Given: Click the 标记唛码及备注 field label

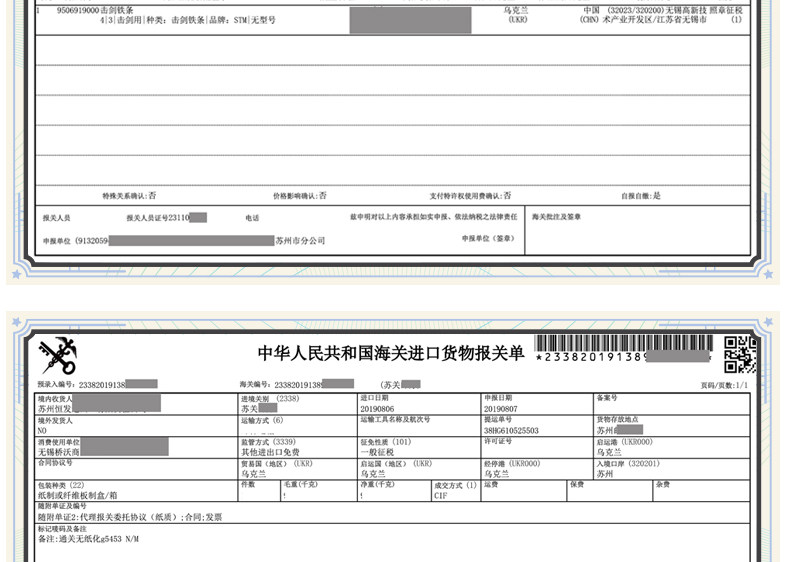Looking at the screenshot, I should pos(62,529).
